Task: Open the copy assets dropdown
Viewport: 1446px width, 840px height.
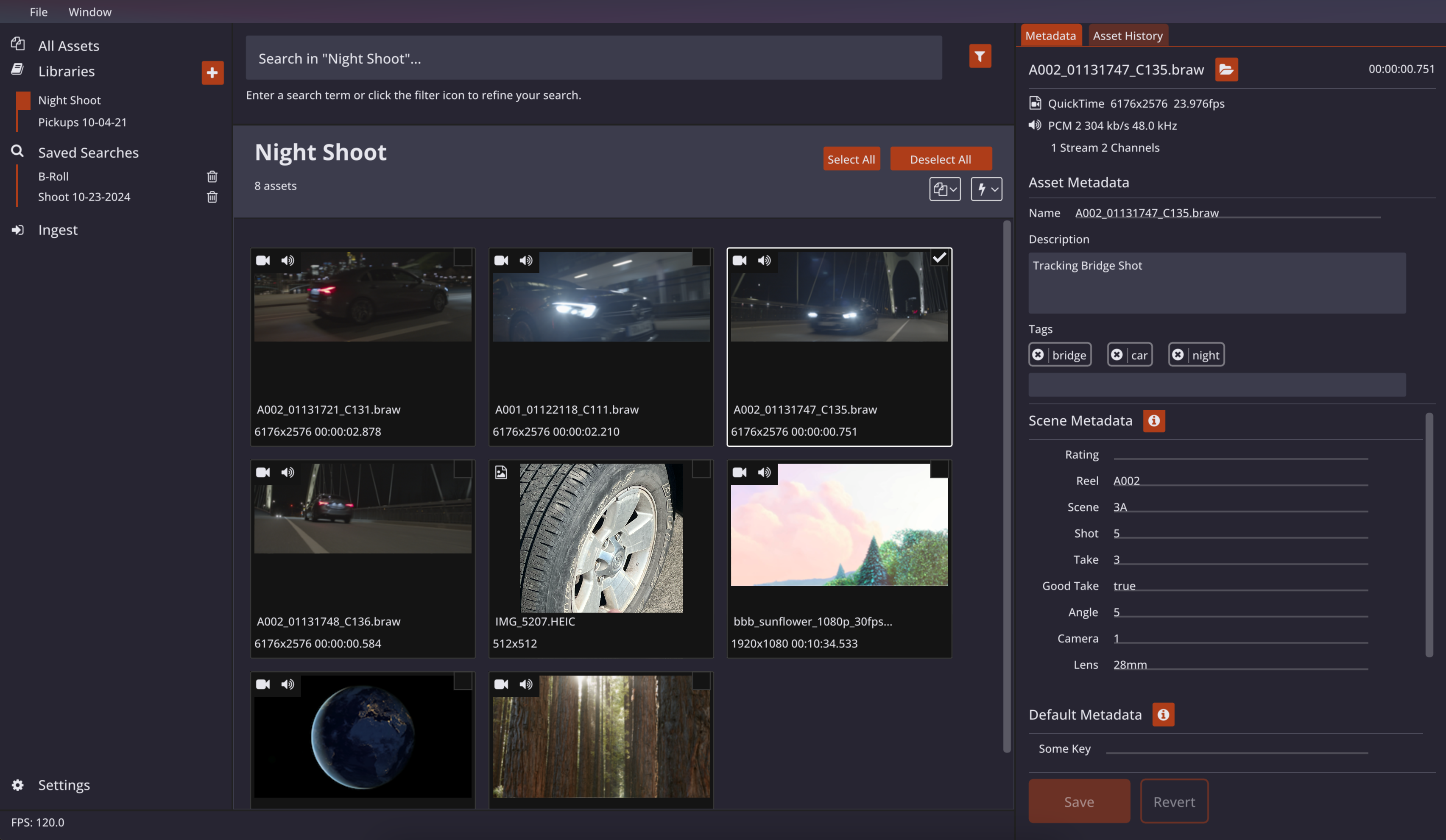Action: click(x=944, y=189)
